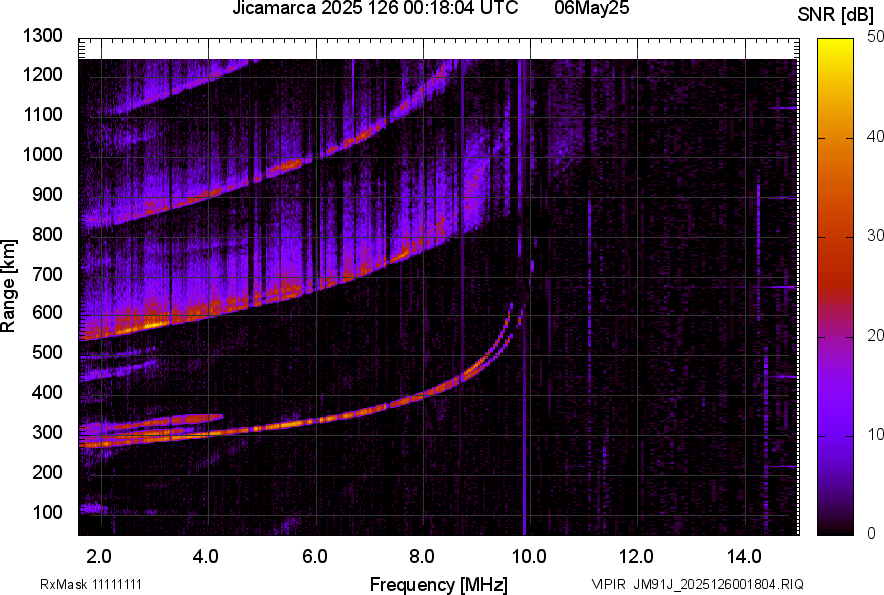Click the range tick label '1000'
The width and height of the screenshot is (884, 595).
42,154
